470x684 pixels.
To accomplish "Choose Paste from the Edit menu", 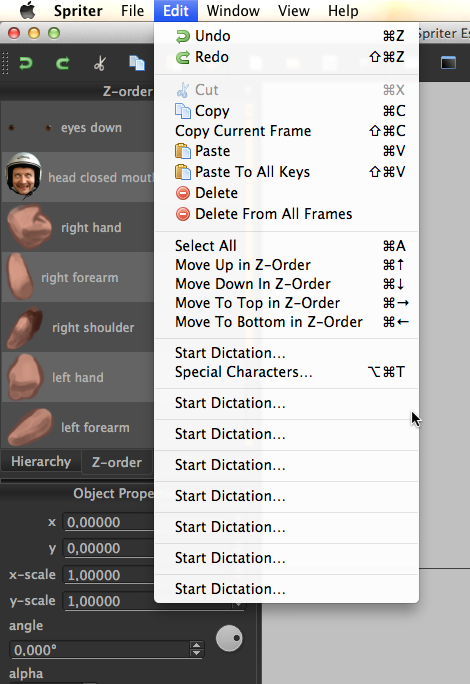I will tap(286, 151).
